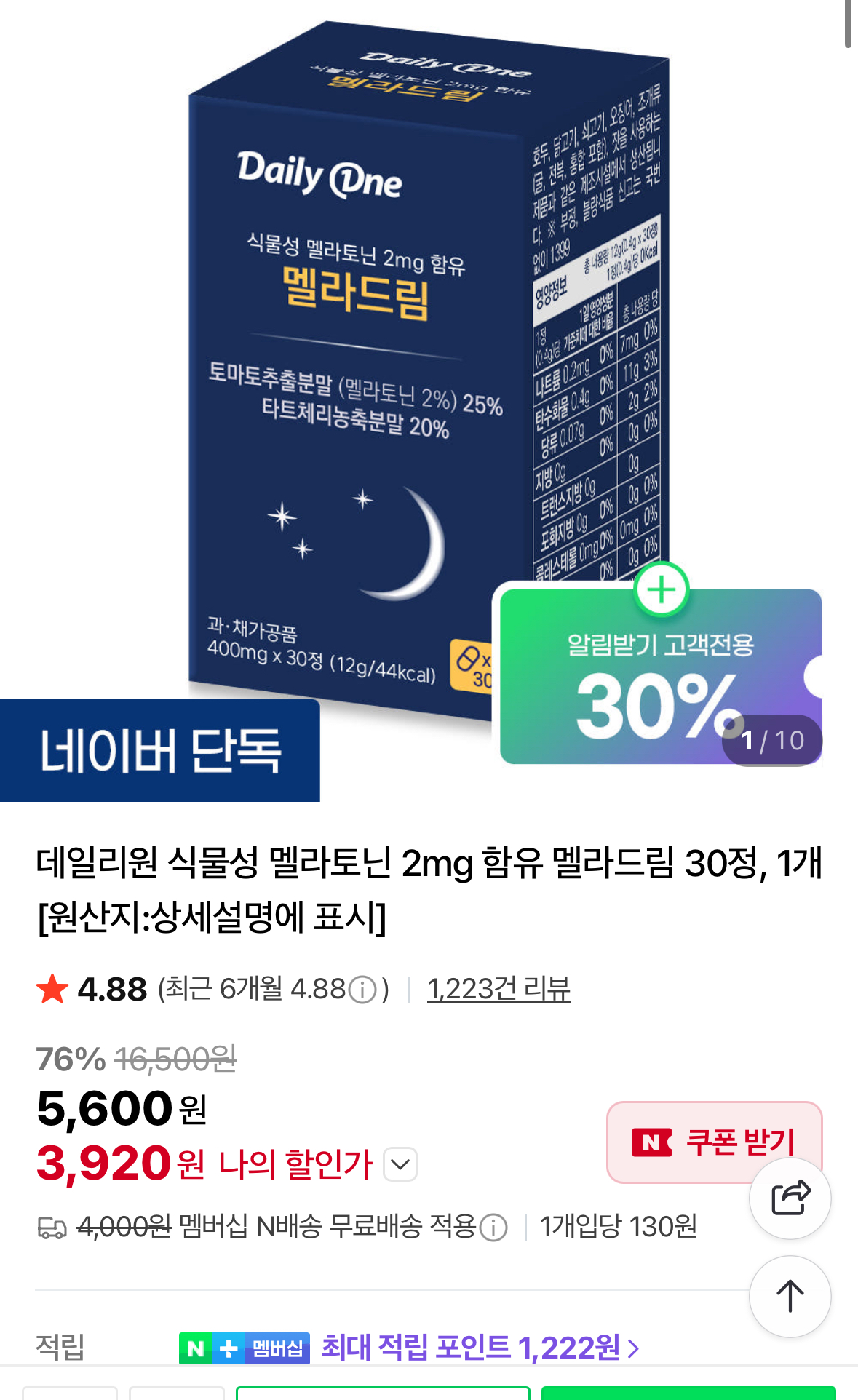Tap the info icon after 무료배송 적용
This screenshot has width=858, height=1400.
[493, 1228]
